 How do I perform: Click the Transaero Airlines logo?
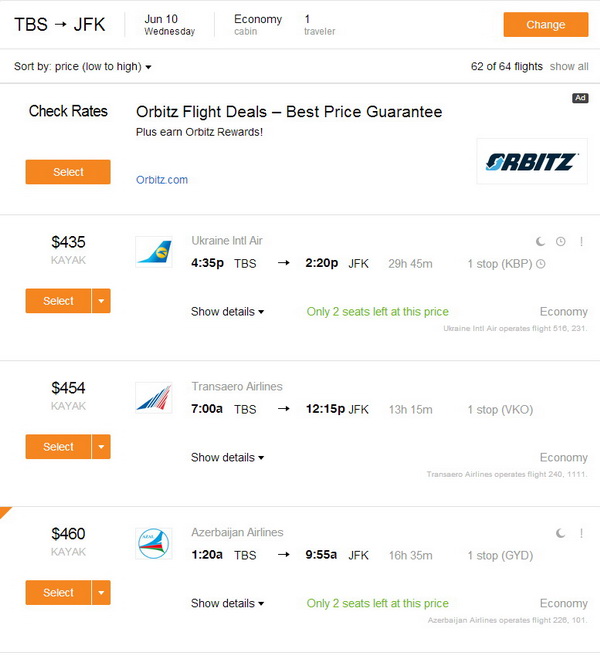click(x=154, y=397)
